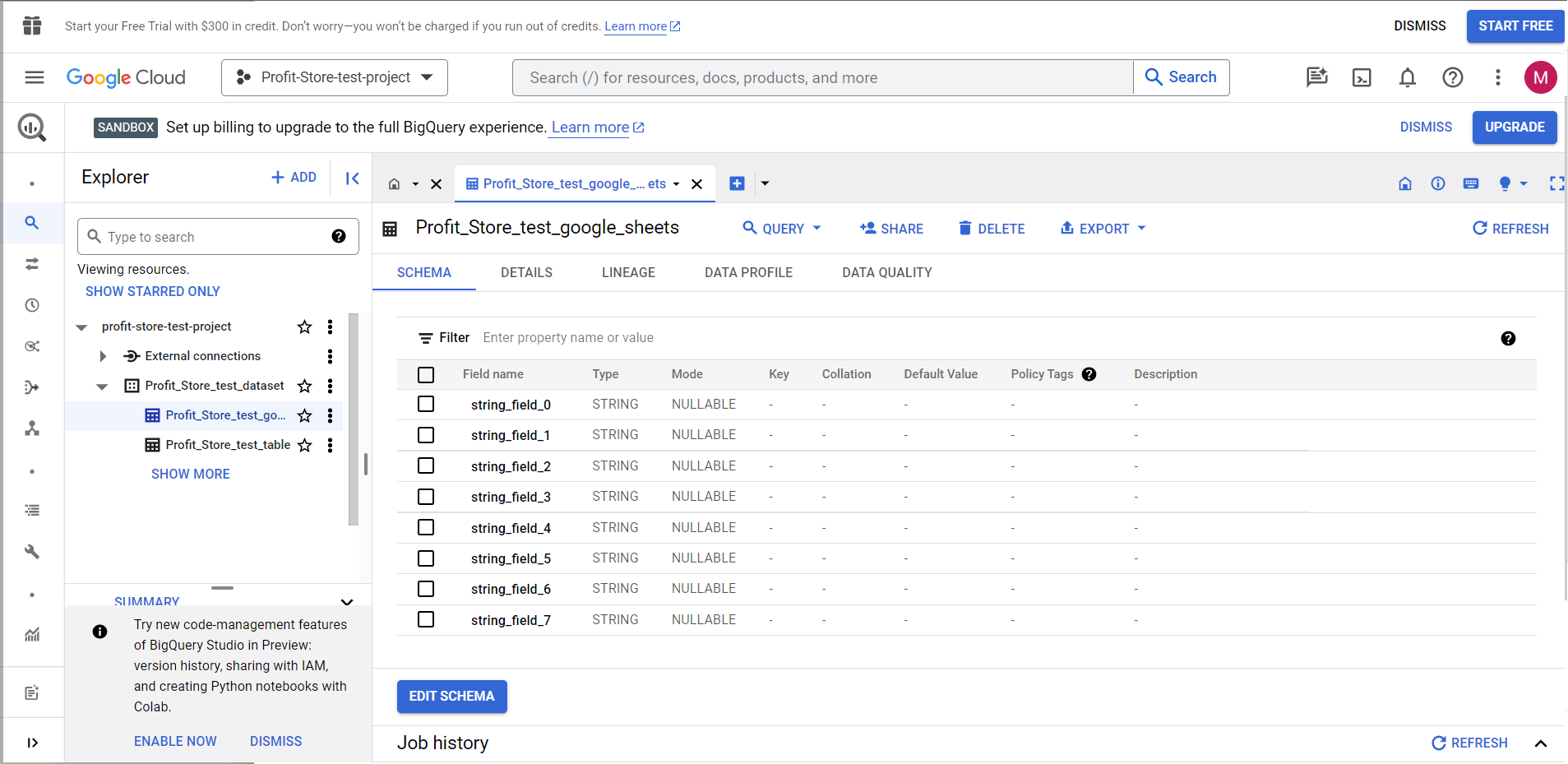This screenshot has width=1568, height=764.
Task: Check the string_field_3 checkbox
Action: [426, 497]
